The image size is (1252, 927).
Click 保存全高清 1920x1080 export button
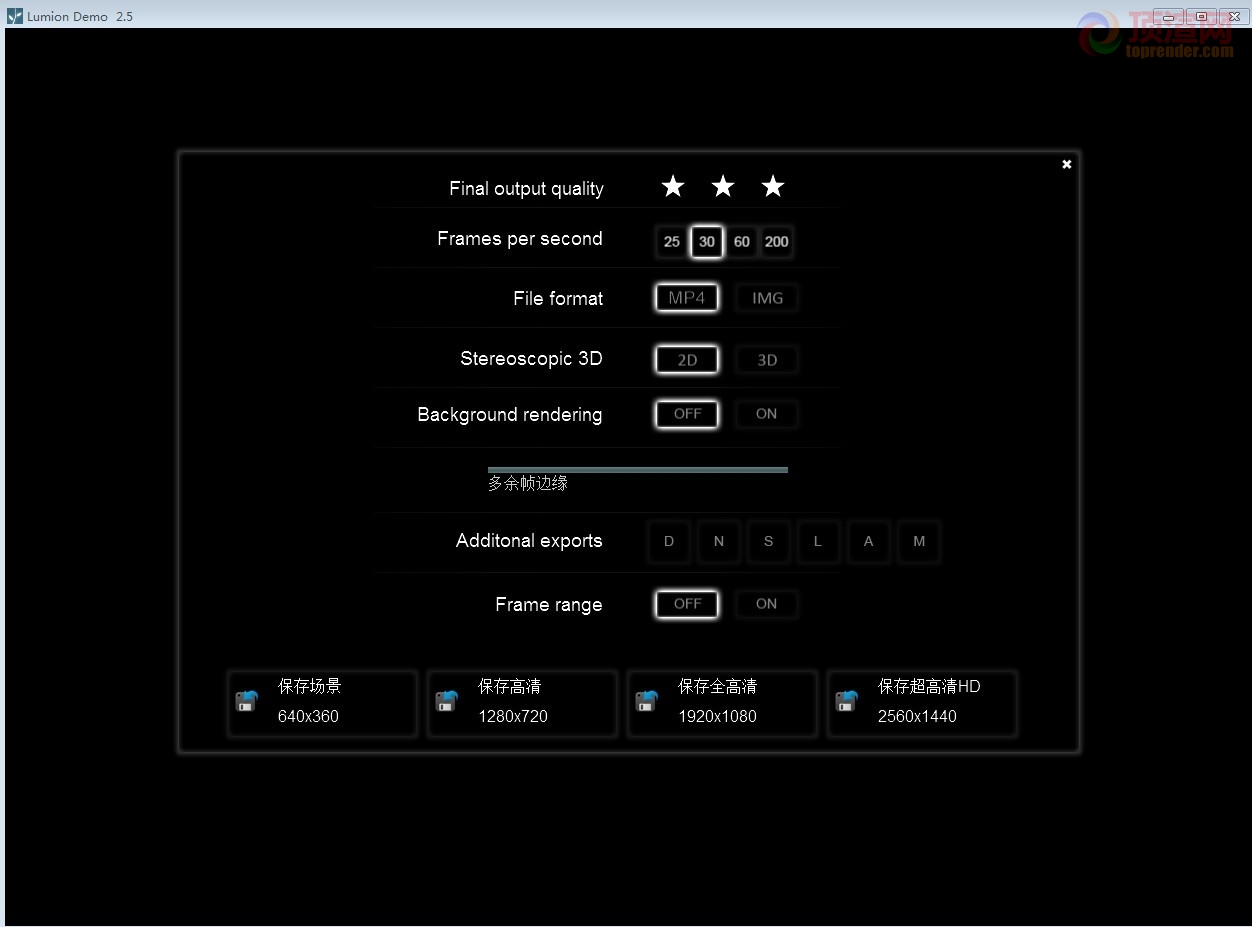coord(722,704)
